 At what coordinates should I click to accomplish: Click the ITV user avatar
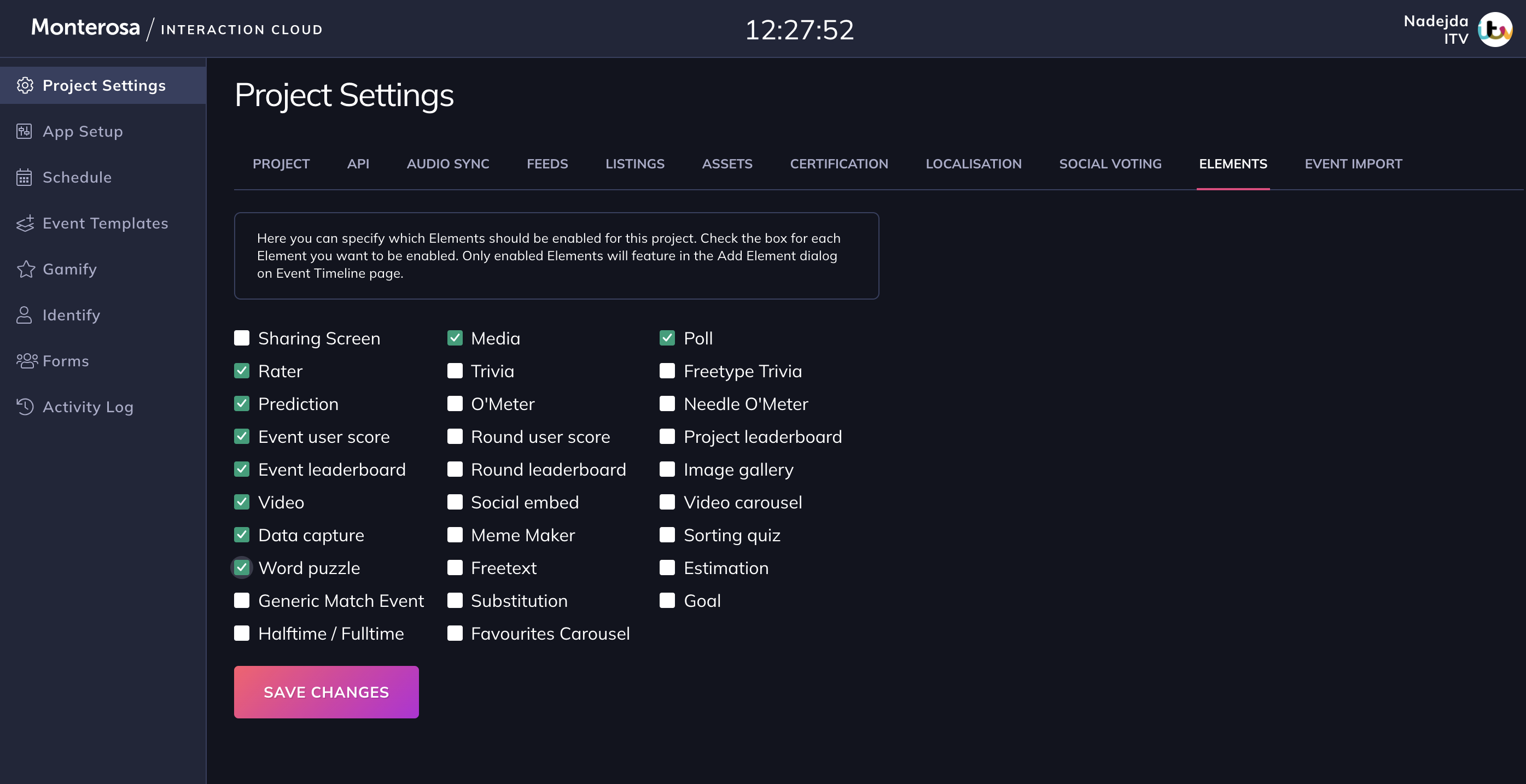pos(1495,29)
